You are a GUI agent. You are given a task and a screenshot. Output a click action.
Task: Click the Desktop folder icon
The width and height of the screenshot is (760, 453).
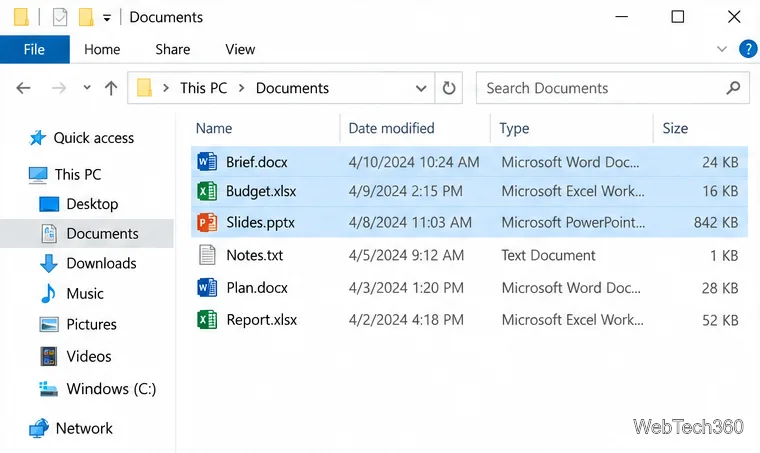[49, 204]
